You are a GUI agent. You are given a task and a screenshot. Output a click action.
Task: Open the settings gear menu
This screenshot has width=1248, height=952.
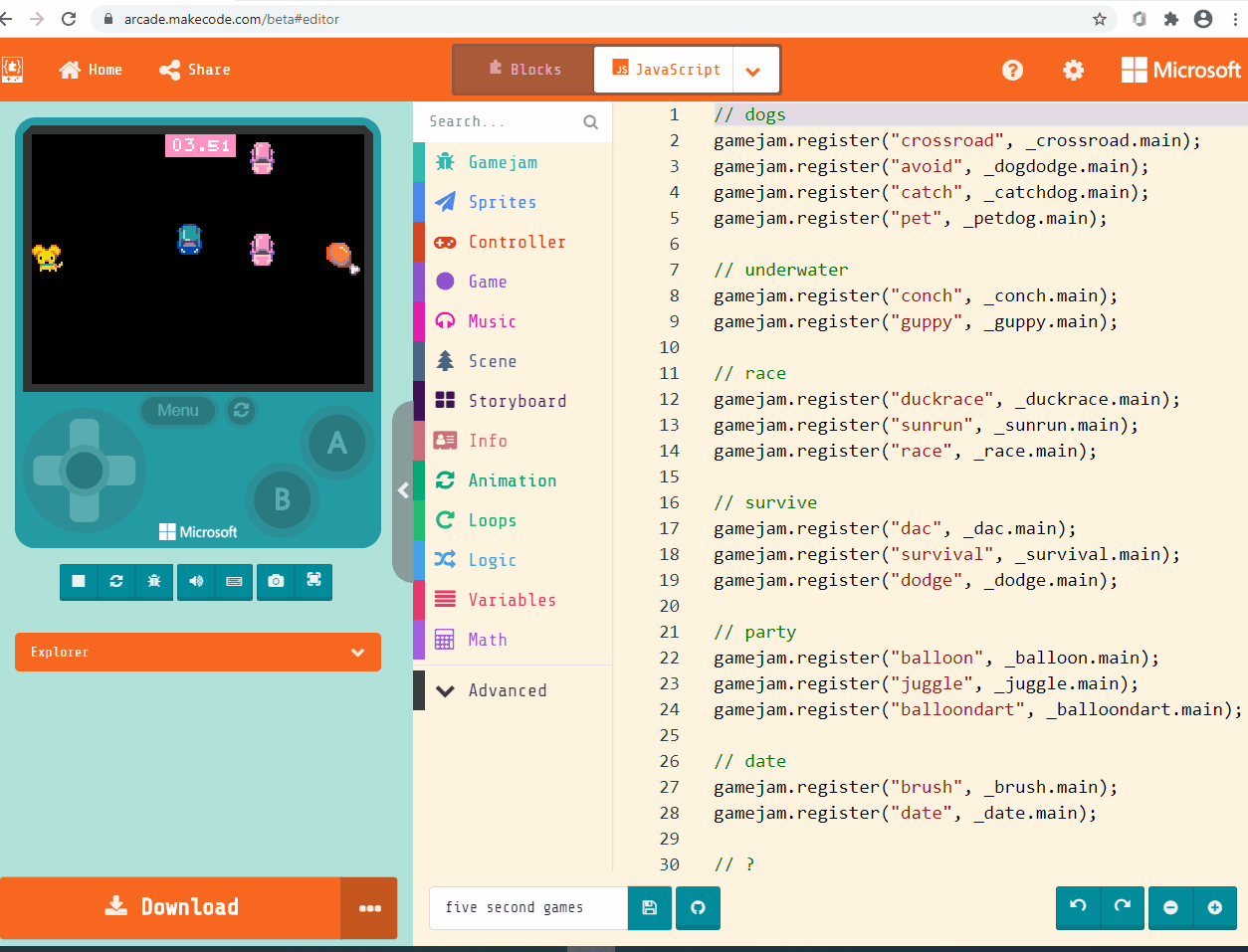click(1073, 70)
